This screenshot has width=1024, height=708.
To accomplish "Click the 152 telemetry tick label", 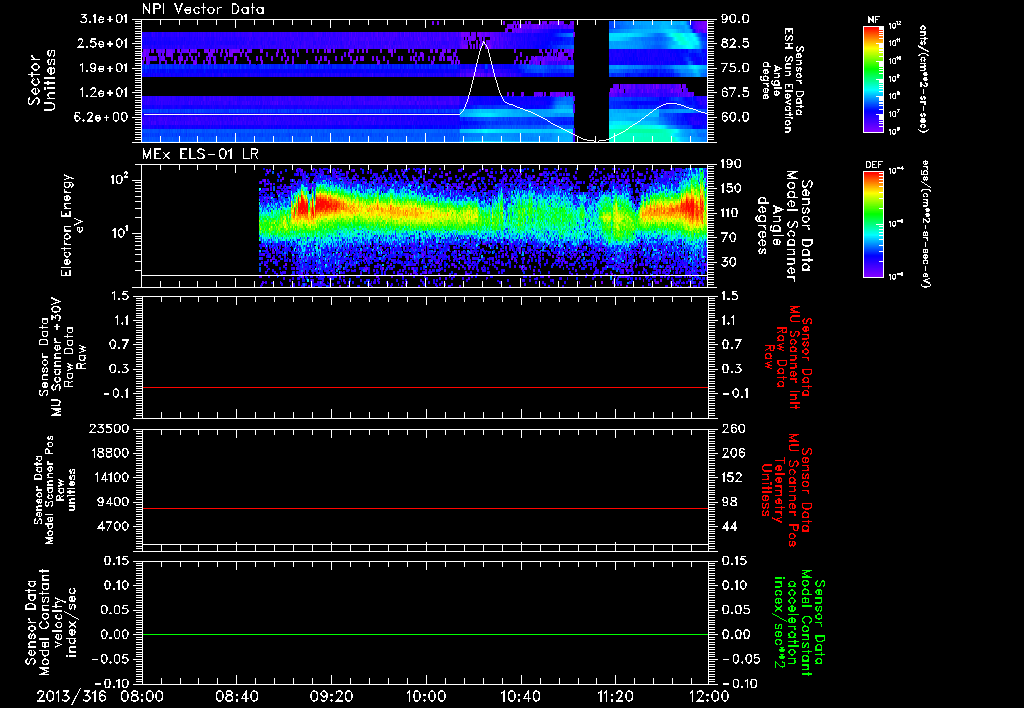I will point(731,478).
